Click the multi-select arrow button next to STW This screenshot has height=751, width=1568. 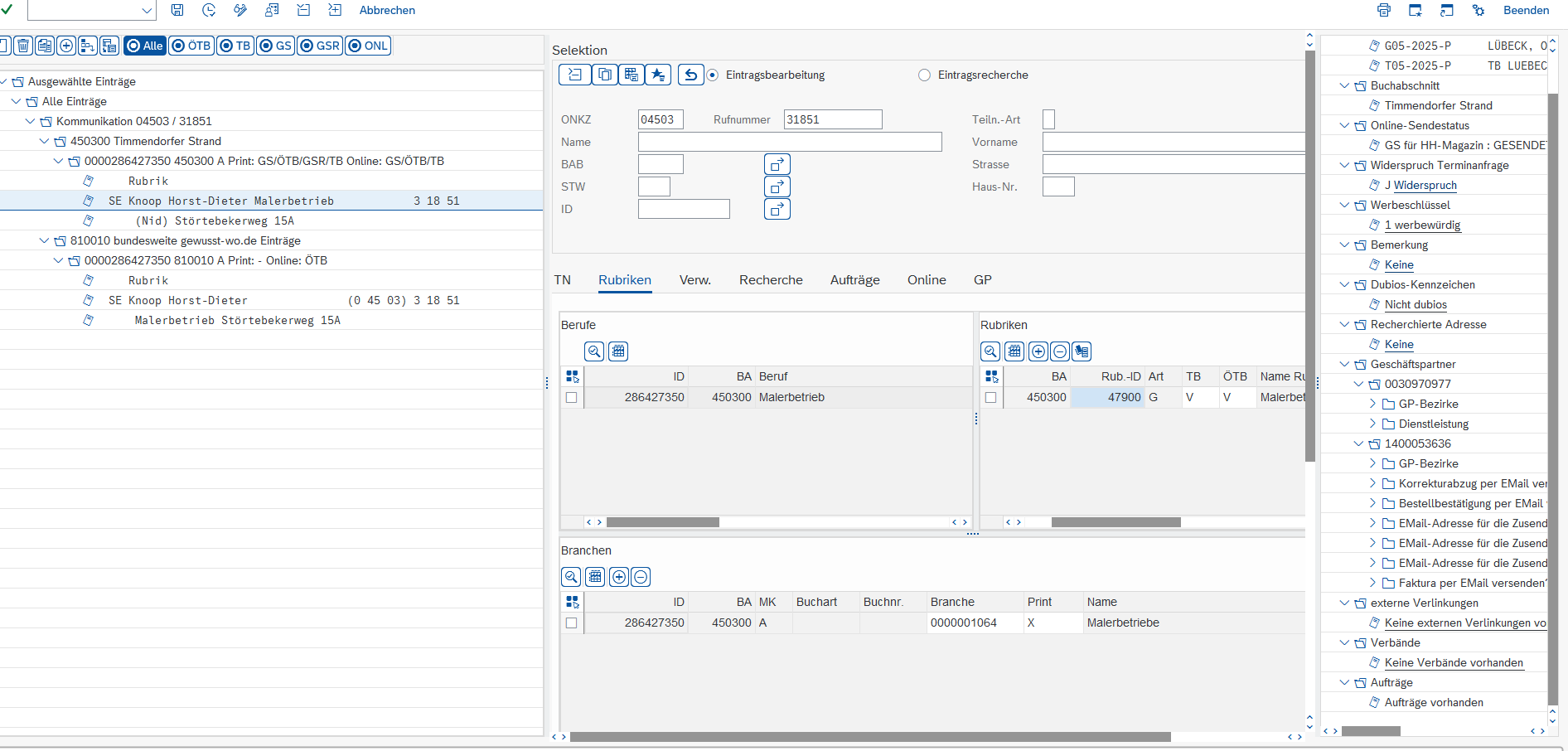click(x=777, y=187)
